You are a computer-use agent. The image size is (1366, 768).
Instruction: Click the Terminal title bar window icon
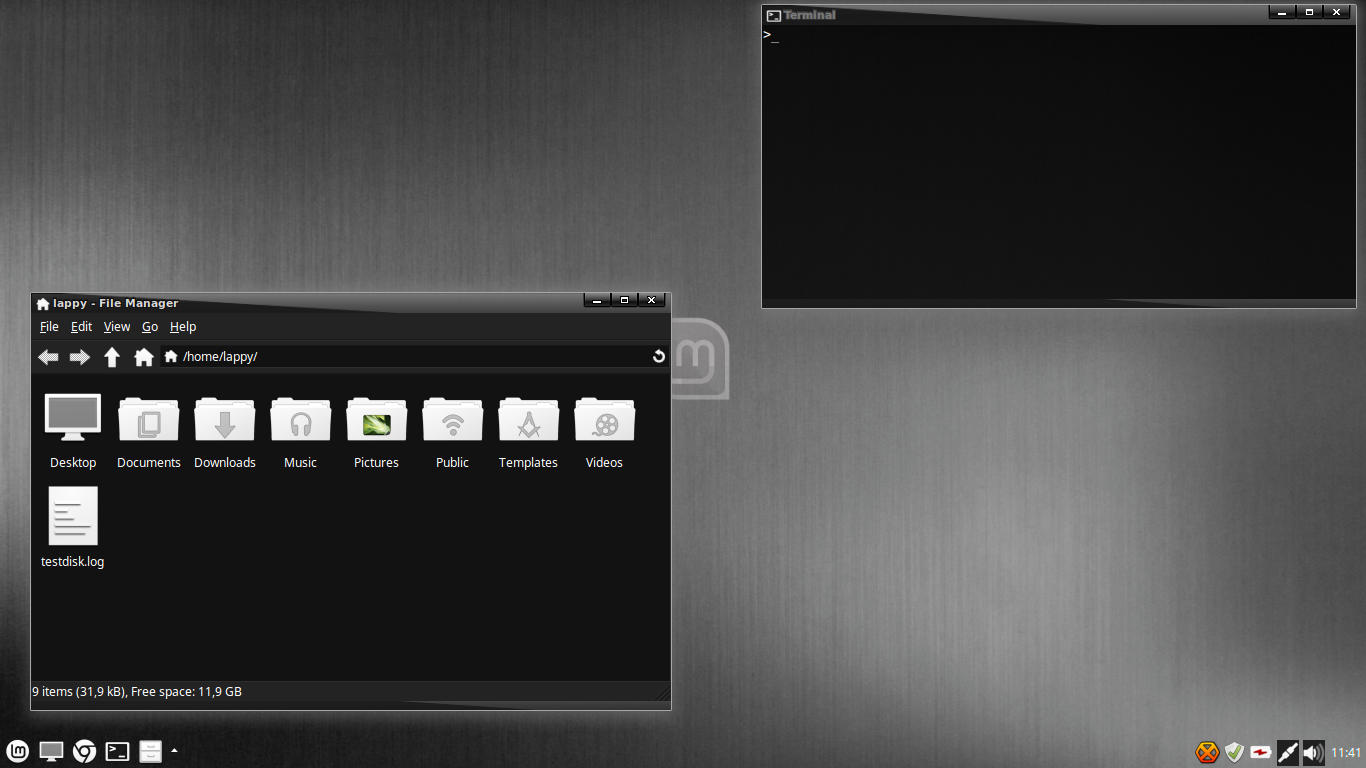coord(773,15)
